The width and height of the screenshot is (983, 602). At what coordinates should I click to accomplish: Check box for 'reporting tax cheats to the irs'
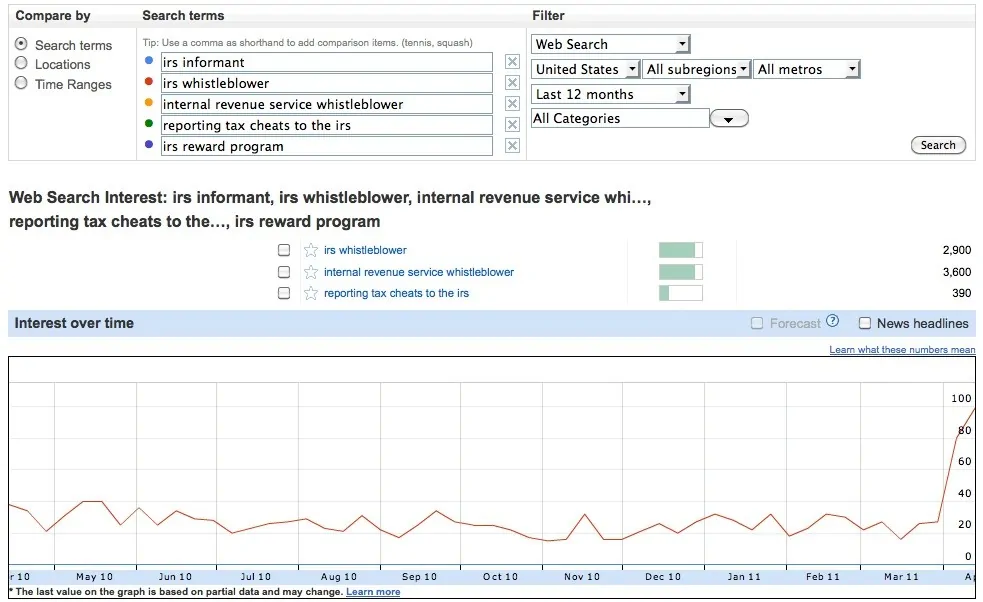tap(284, 293)
